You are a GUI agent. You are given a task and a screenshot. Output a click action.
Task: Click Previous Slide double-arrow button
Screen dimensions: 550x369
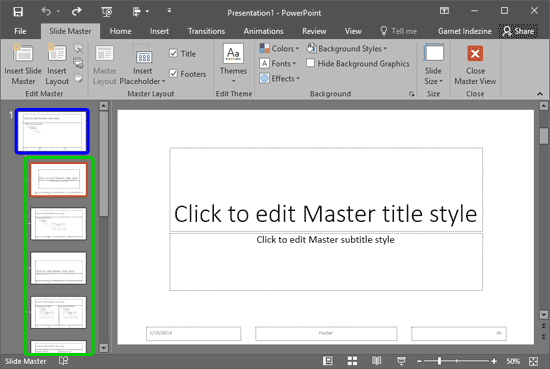click(x=543, y=326)
